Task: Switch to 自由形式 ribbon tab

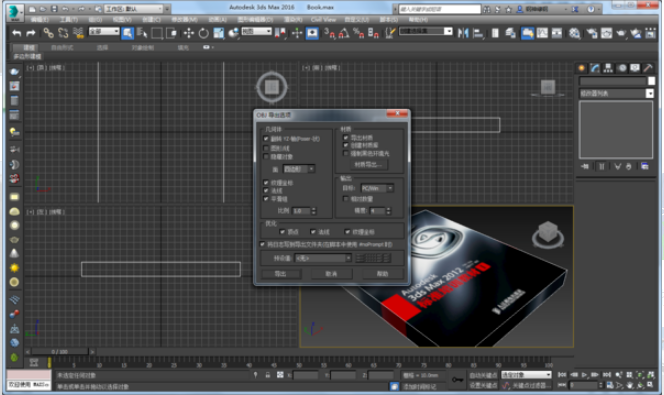Action: pos(62,47)
